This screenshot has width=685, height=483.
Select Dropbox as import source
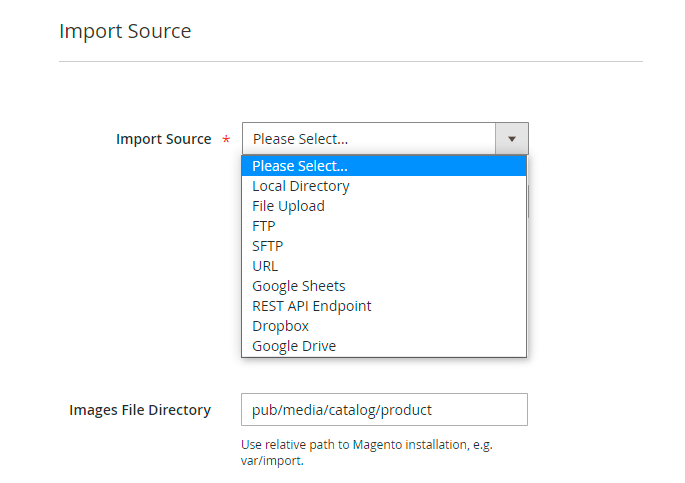point(280,326)
